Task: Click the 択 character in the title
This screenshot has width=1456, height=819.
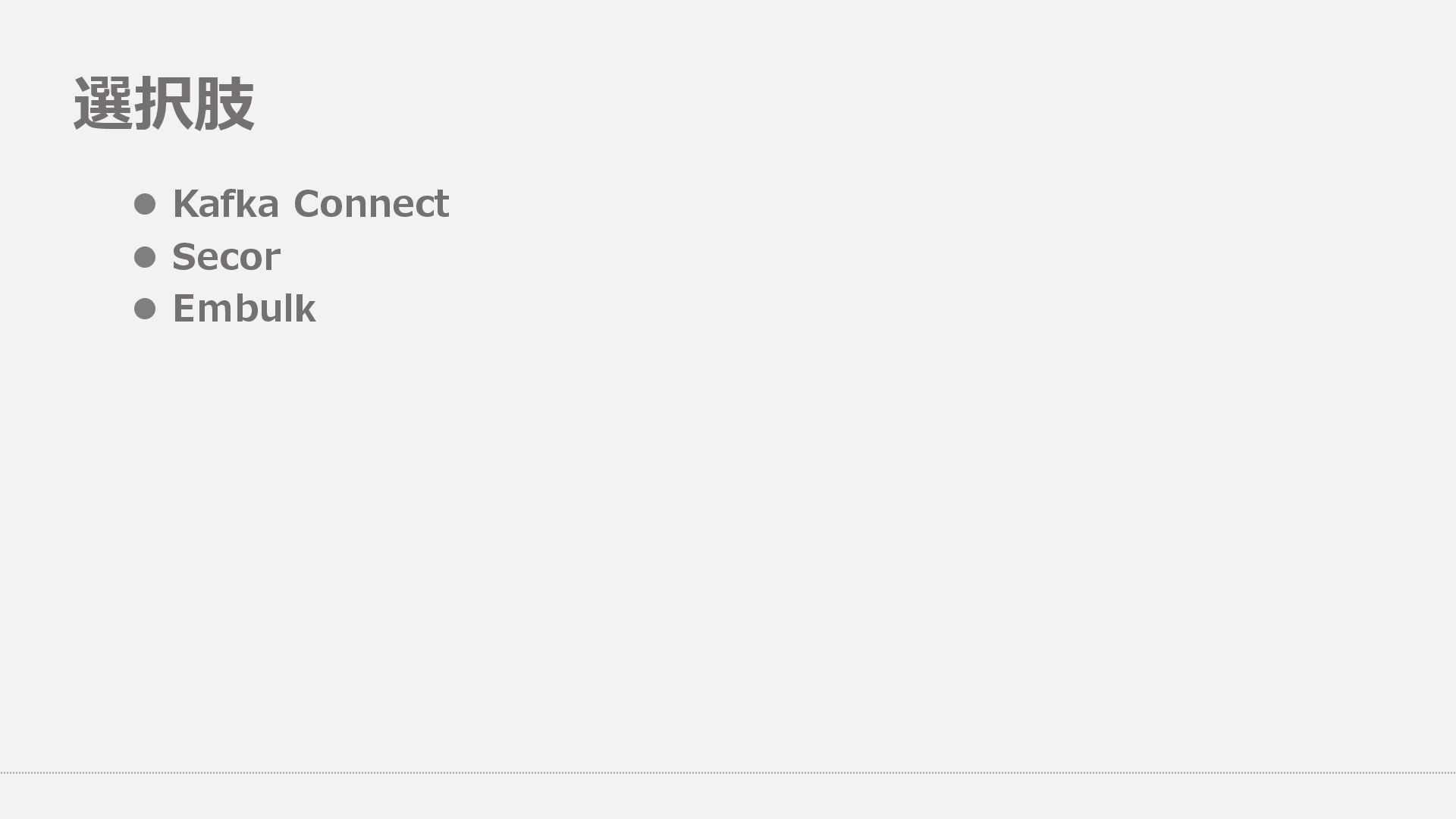Action: pyautogui.click(x=164, y=104)
